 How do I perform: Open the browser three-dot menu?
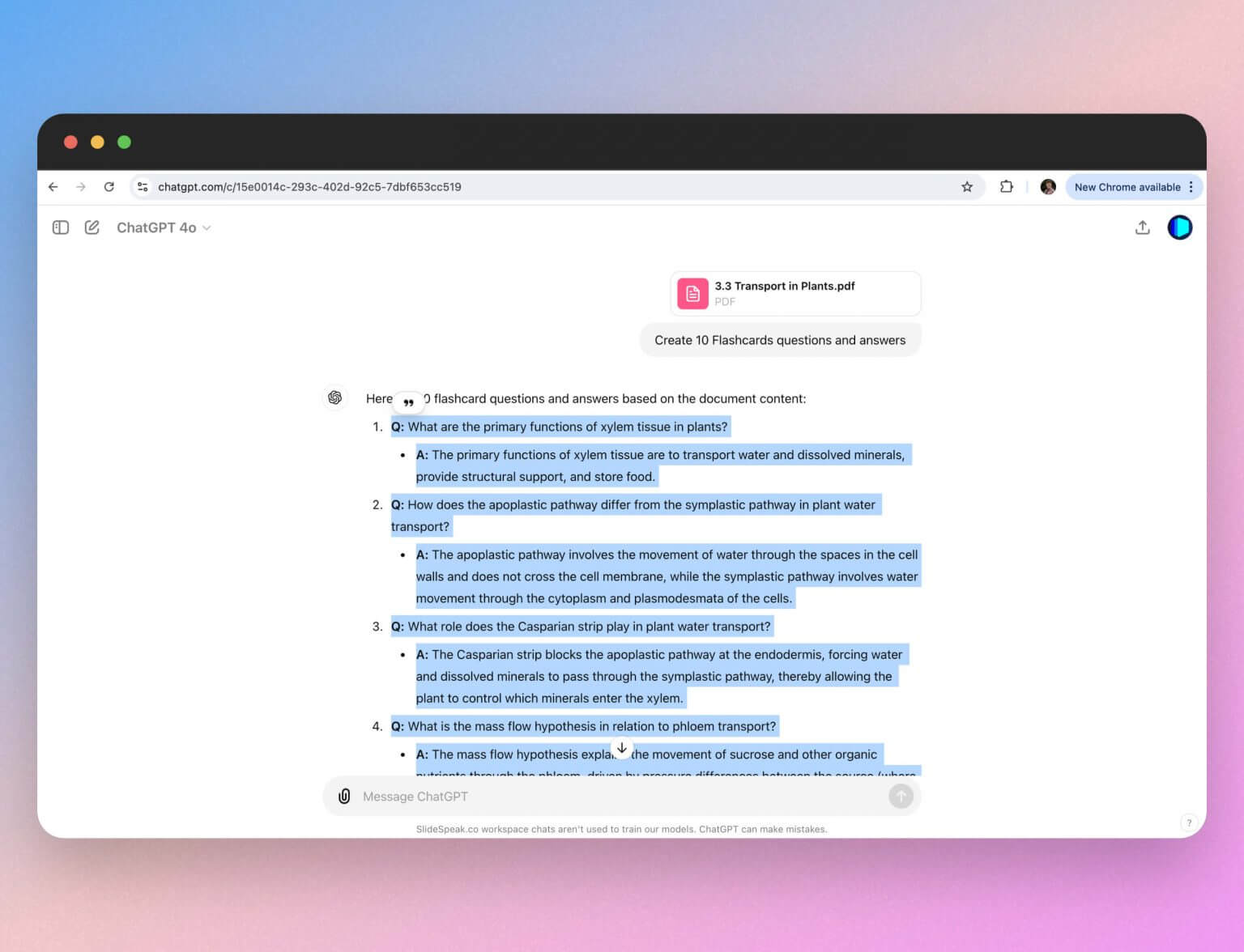point(1191,186)
